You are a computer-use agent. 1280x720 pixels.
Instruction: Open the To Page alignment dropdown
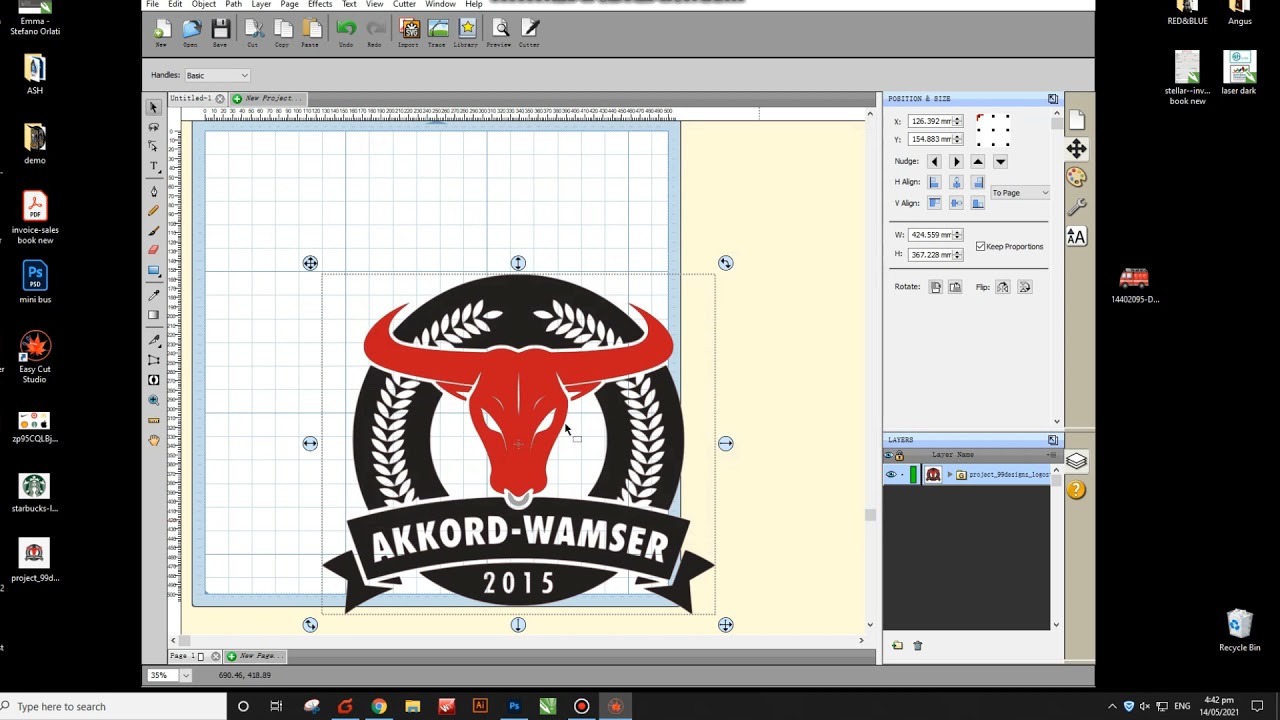point(1020,193)
